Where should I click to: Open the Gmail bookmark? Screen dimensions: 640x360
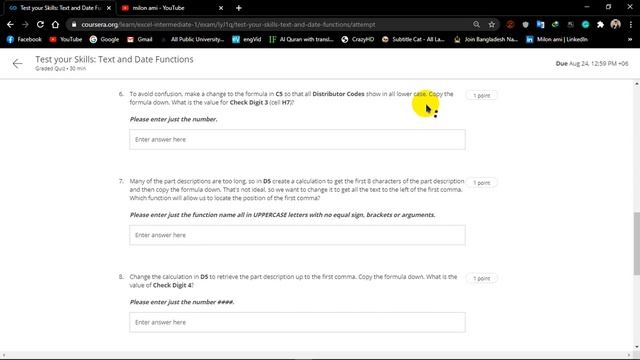[x=140, y=39]
